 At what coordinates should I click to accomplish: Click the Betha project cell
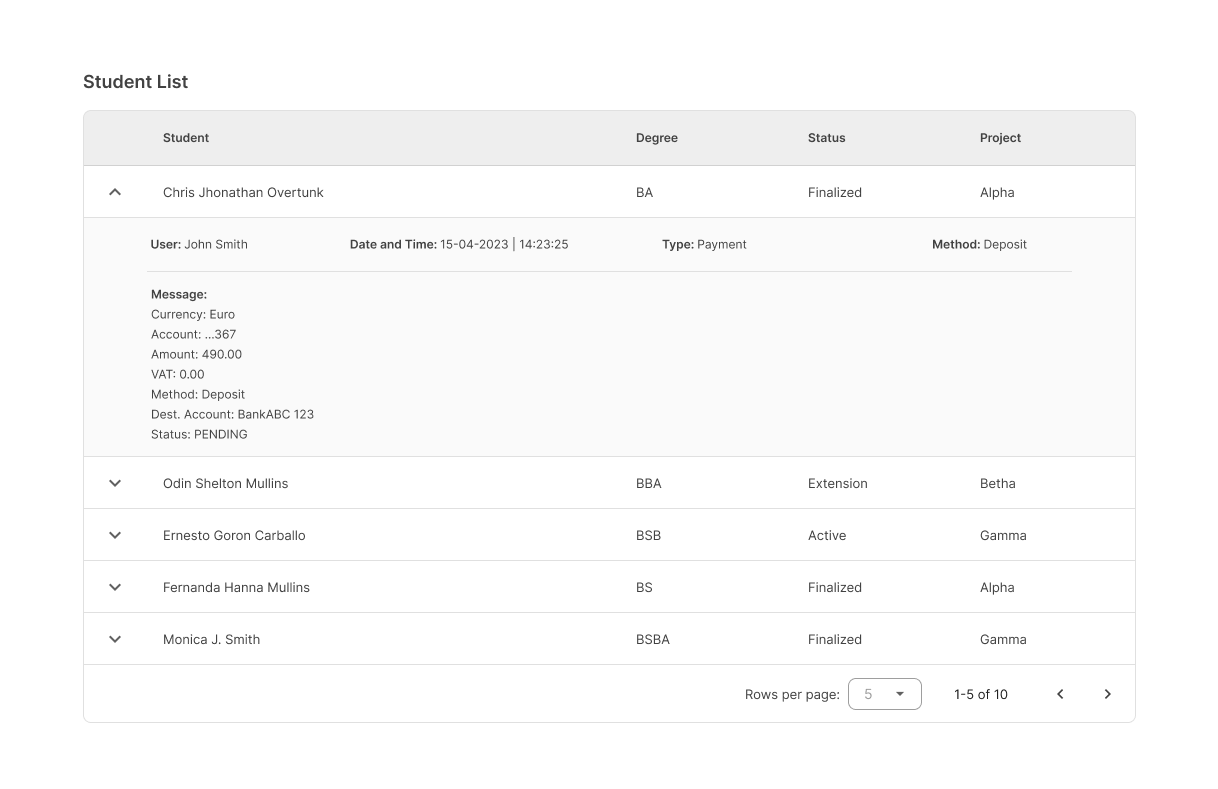coord(997,483)
